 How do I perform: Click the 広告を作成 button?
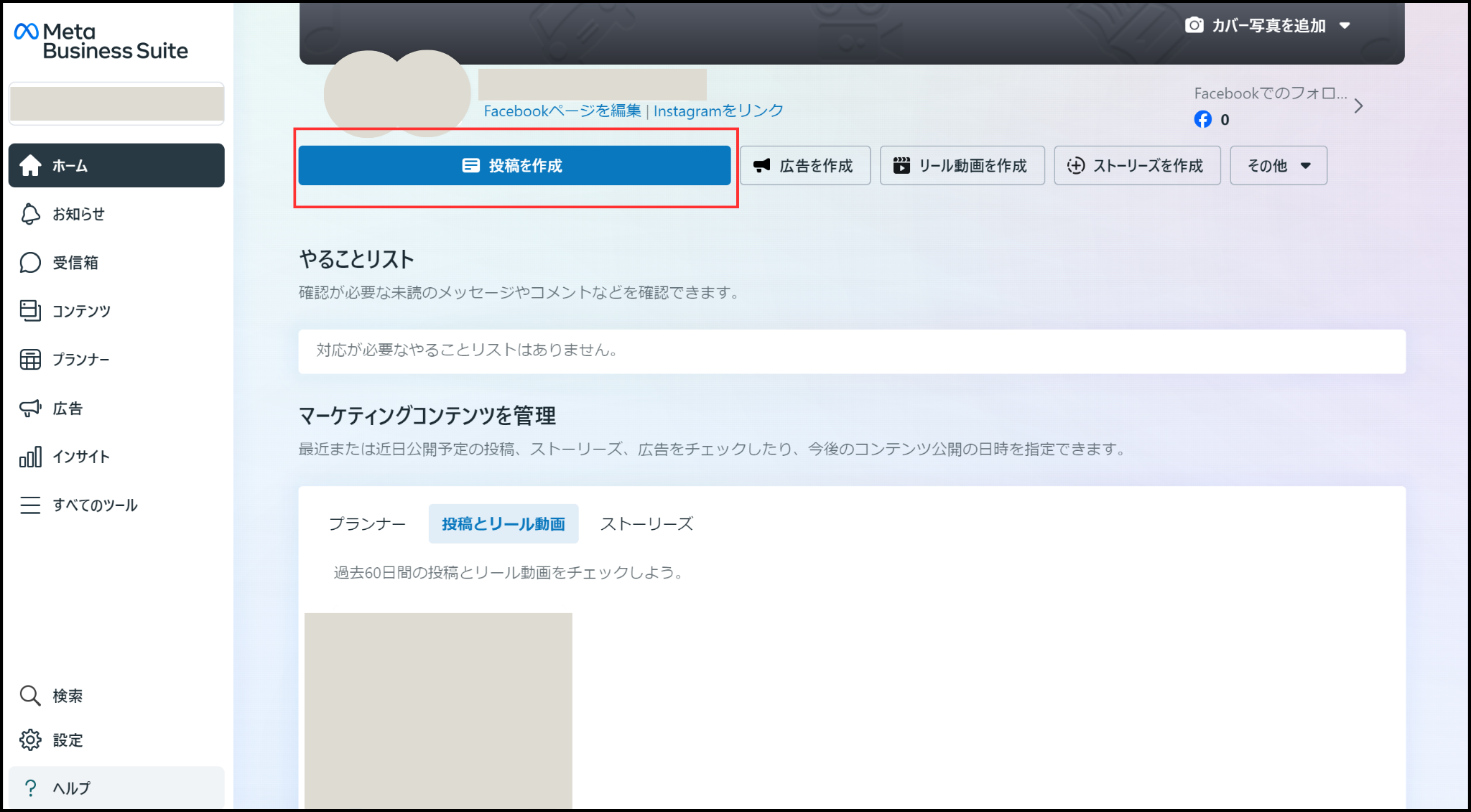805,166
